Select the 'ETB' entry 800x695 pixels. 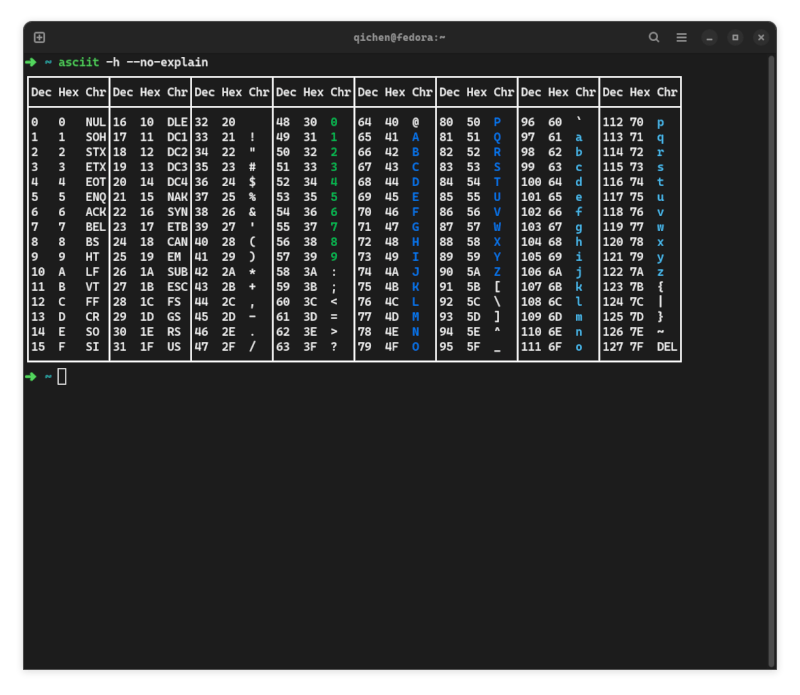[x=177, y=227]
